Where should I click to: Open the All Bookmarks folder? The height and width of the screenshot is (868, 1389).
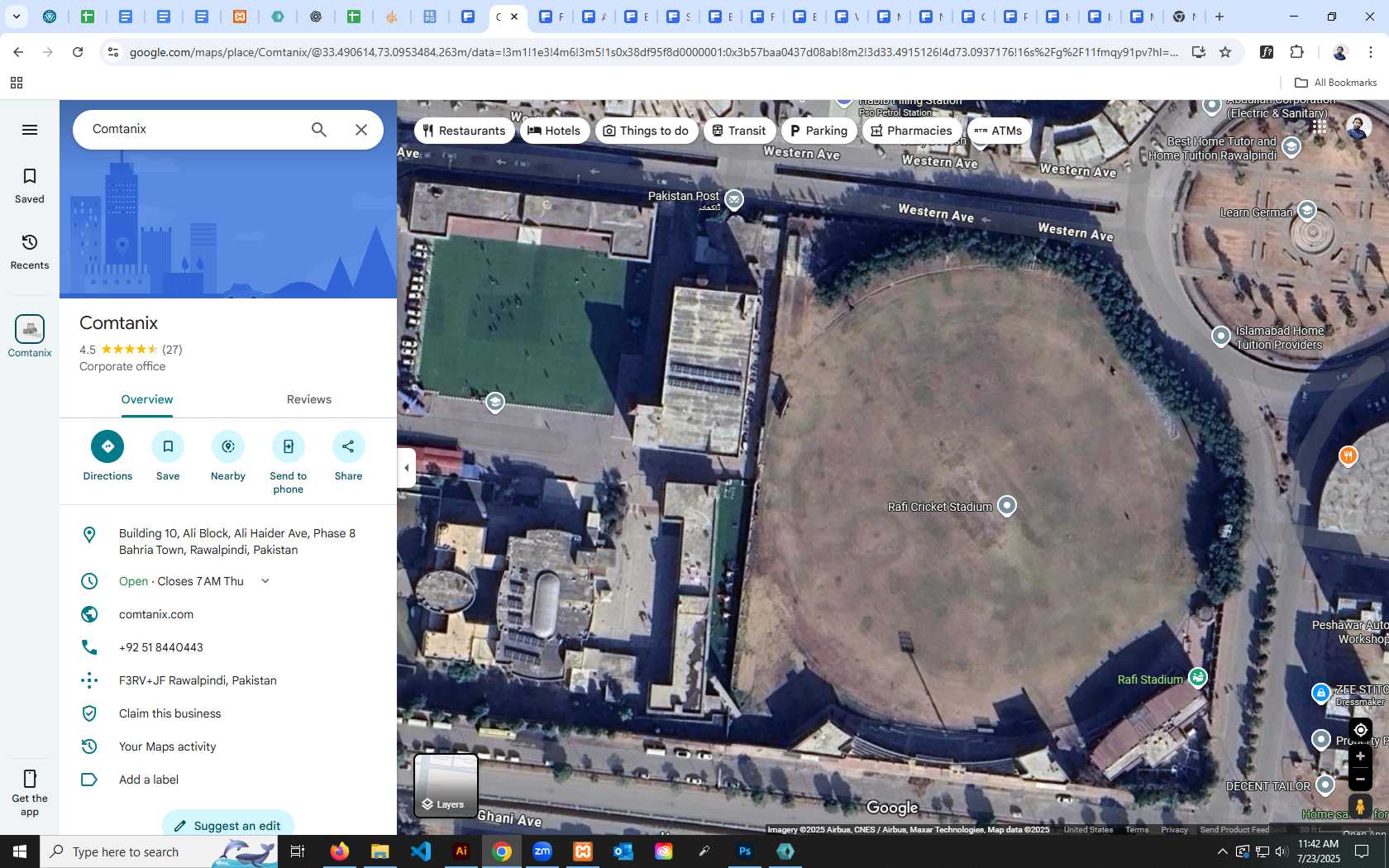click(1335, 83)
